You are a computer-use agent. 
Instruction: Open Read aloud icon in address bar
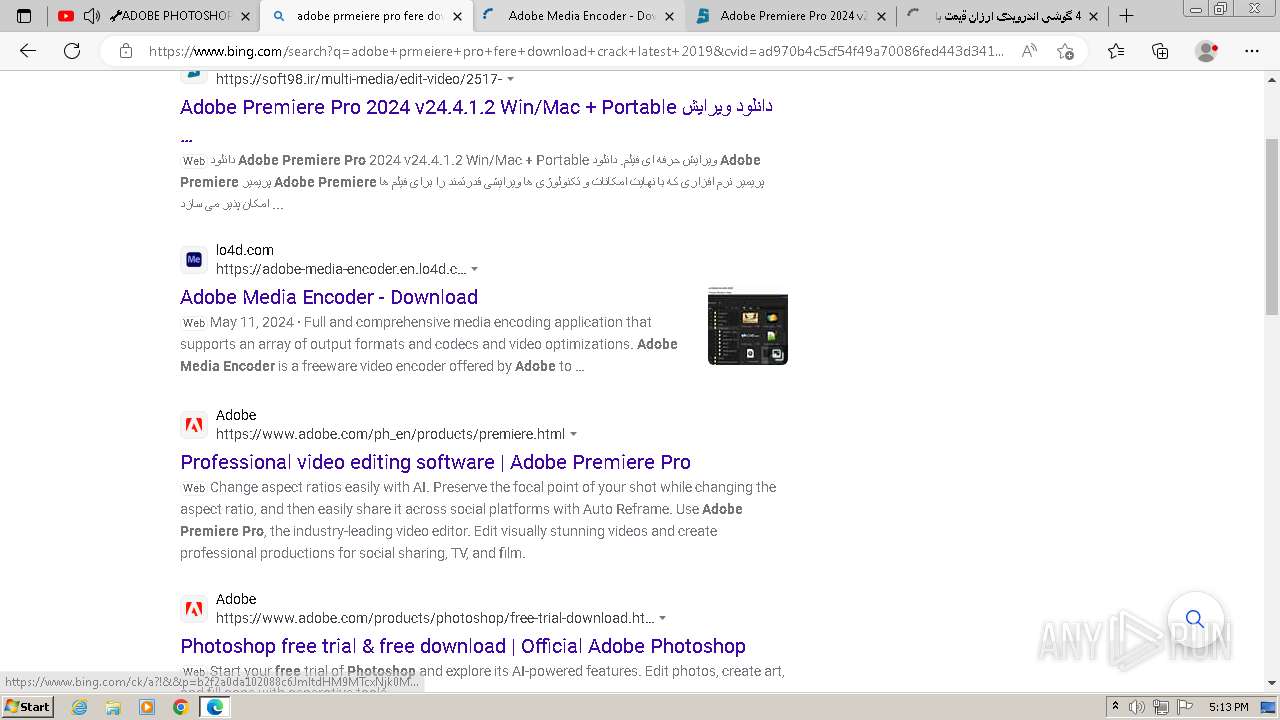pyautogui.click(x=1029, y=51)
